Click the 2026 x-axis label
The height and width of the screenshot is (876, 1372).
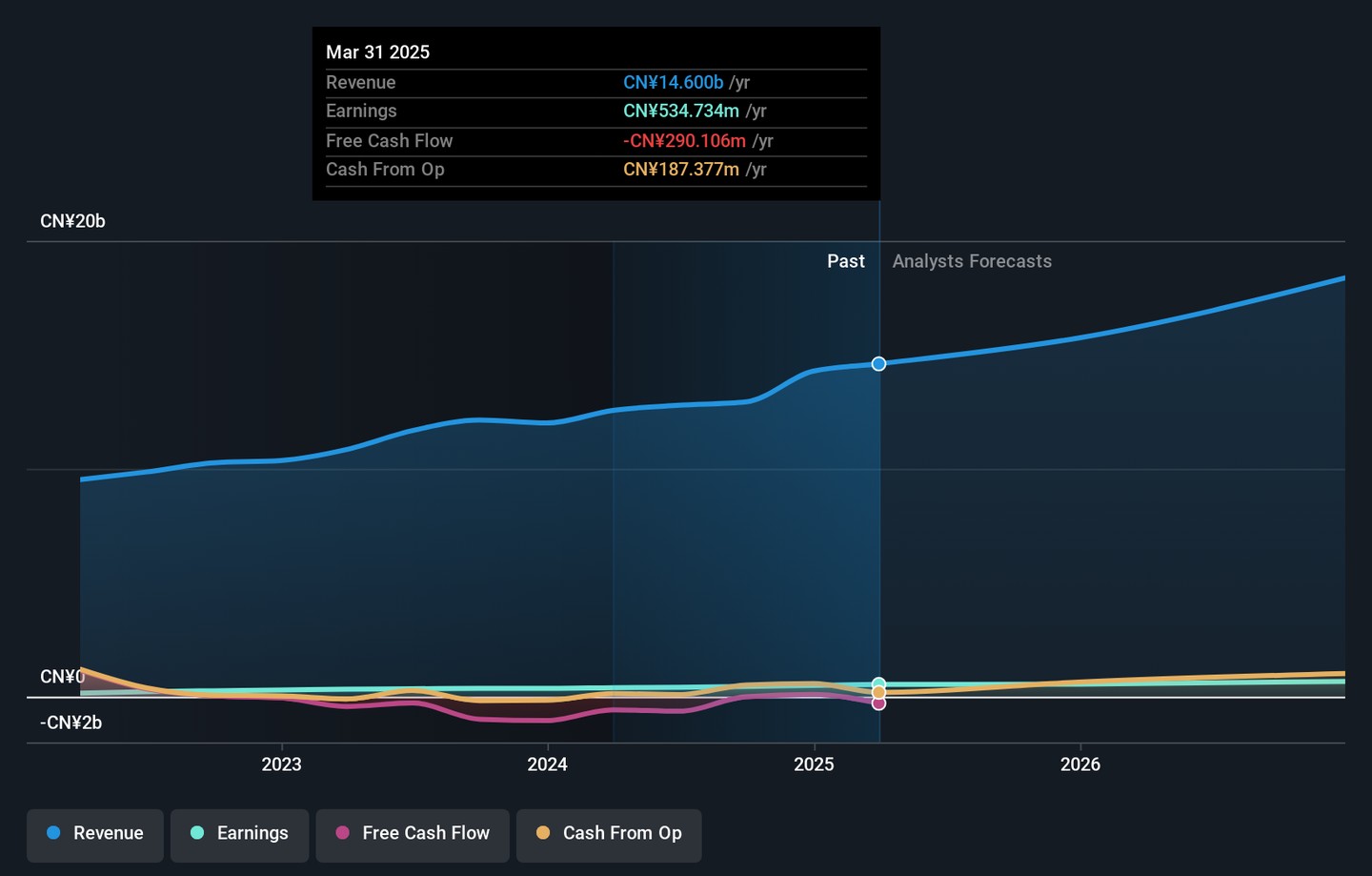pos(1080,764)
